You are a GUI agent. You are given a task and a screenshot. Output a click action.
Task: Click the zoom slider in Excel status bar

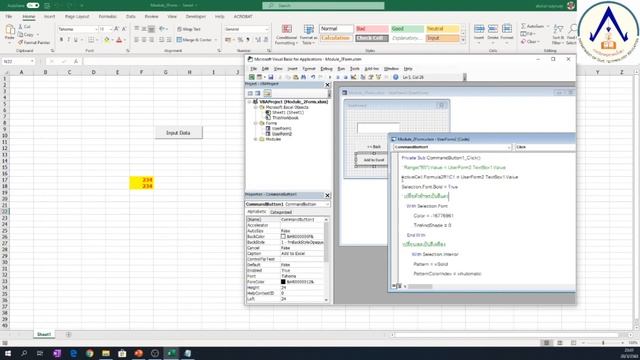coord(603,343)
